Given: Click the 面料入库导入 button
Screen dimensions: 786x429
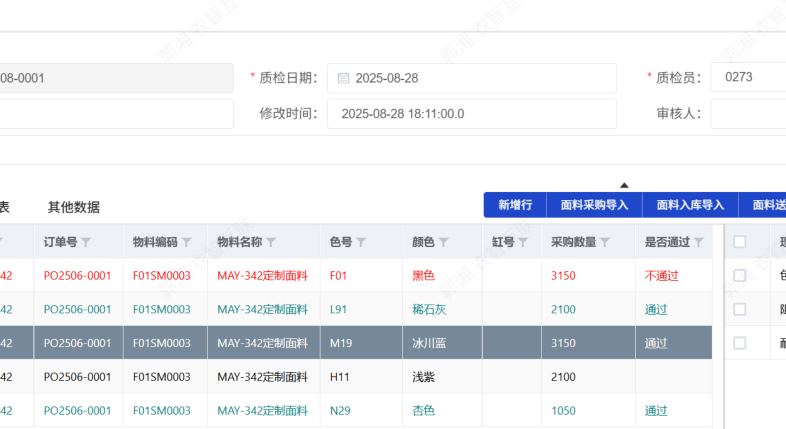Looking at the screenshot, I should [x=690, y=205].
